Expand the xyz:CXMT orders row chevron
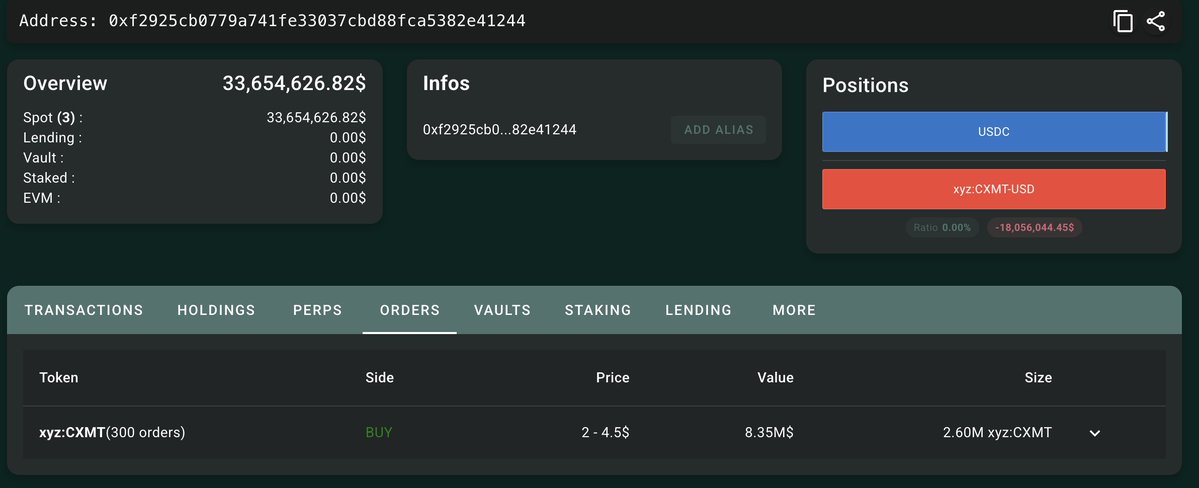 (x=1094, y=433)
